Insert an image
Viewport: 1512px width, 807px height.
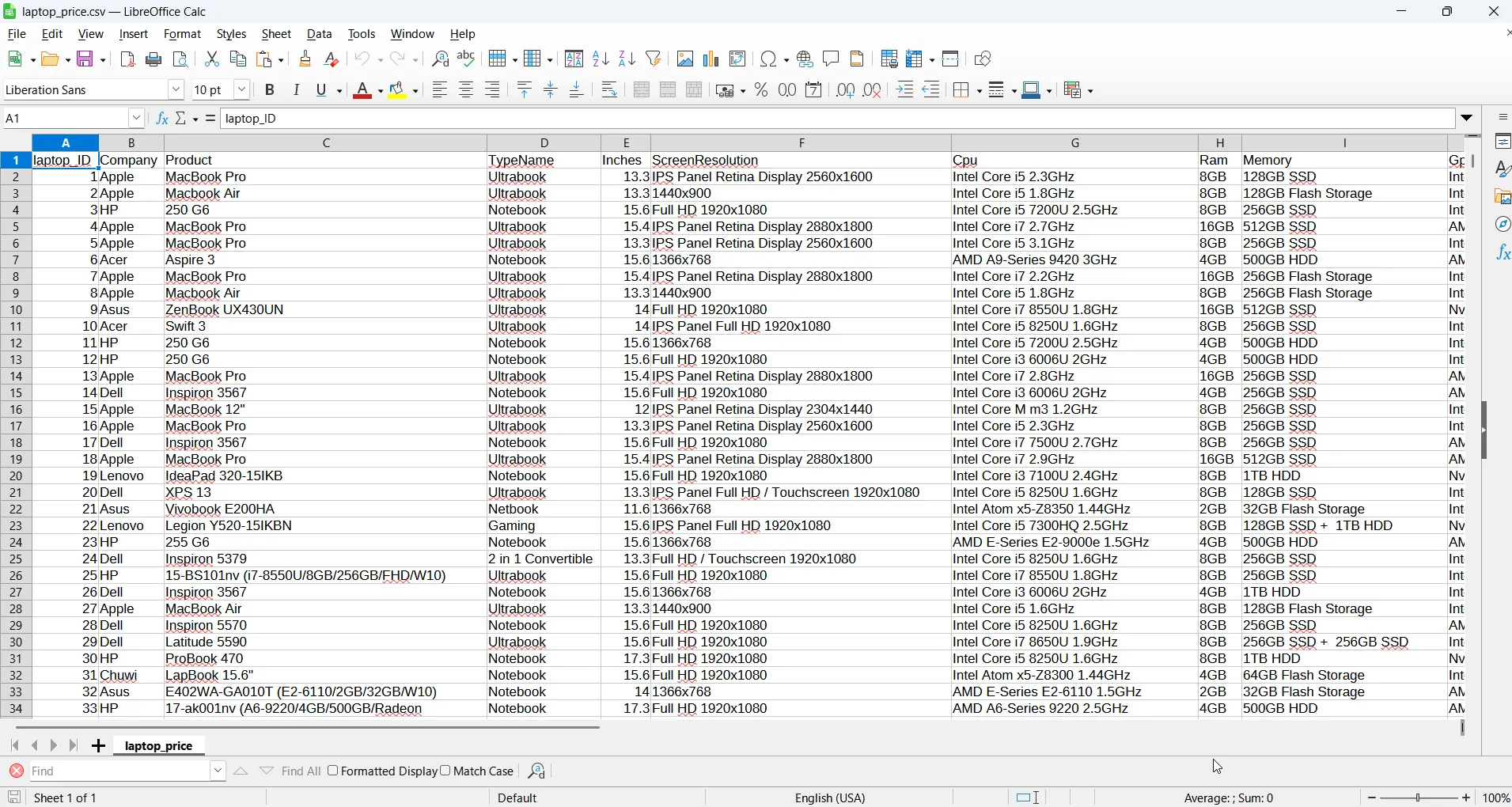(x=686, y=59)
